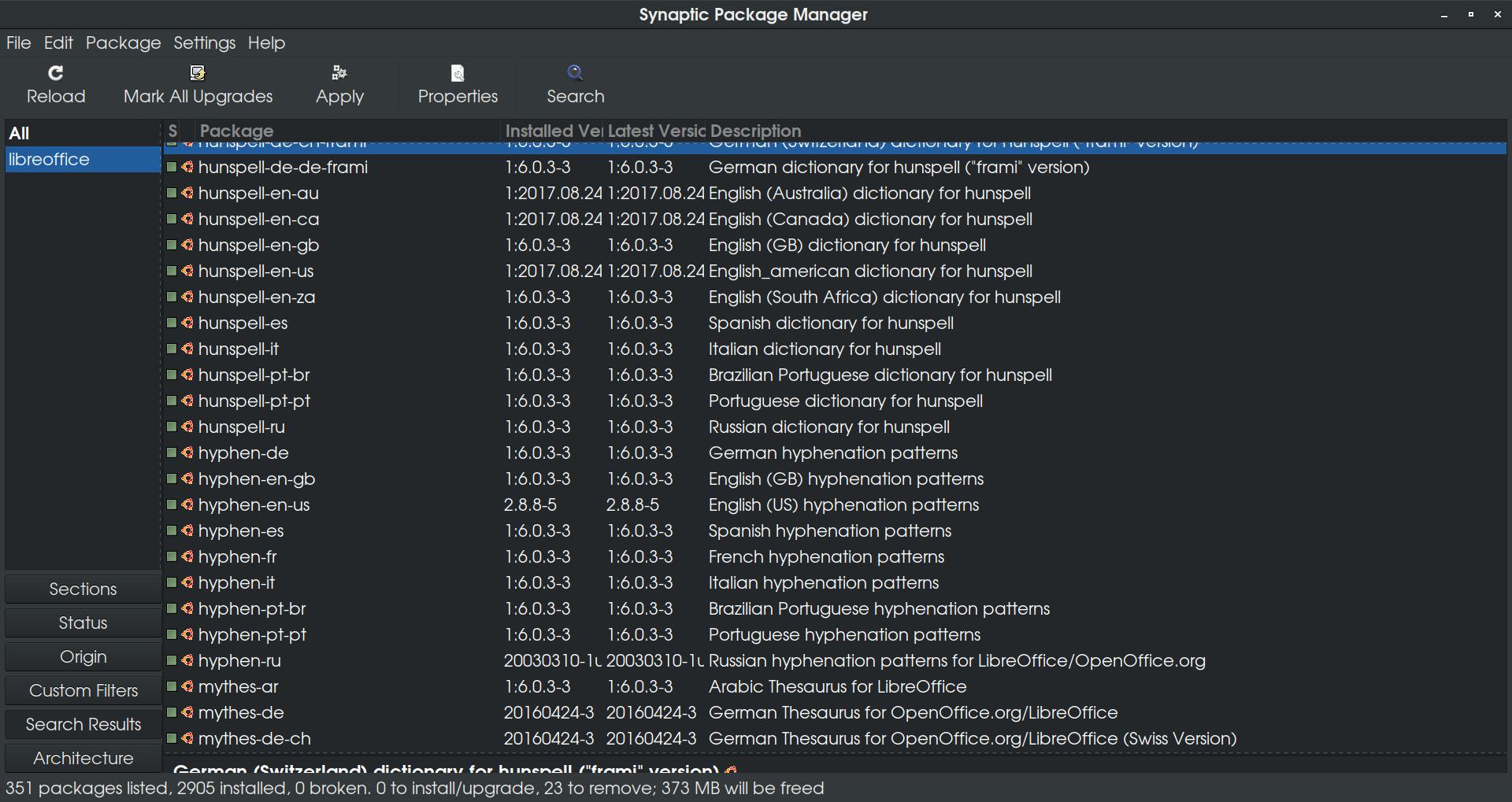Sort by the Installed Version column header
The image size is (1512, 802).
pos(552,131)
